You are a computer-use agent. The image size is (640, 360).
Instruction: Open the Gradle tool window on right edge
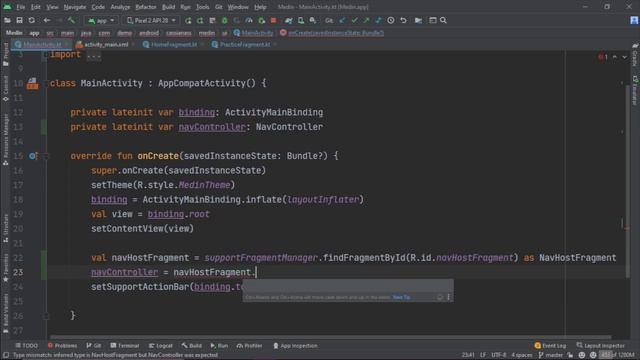pyautogui.click(x=635, y=55)
